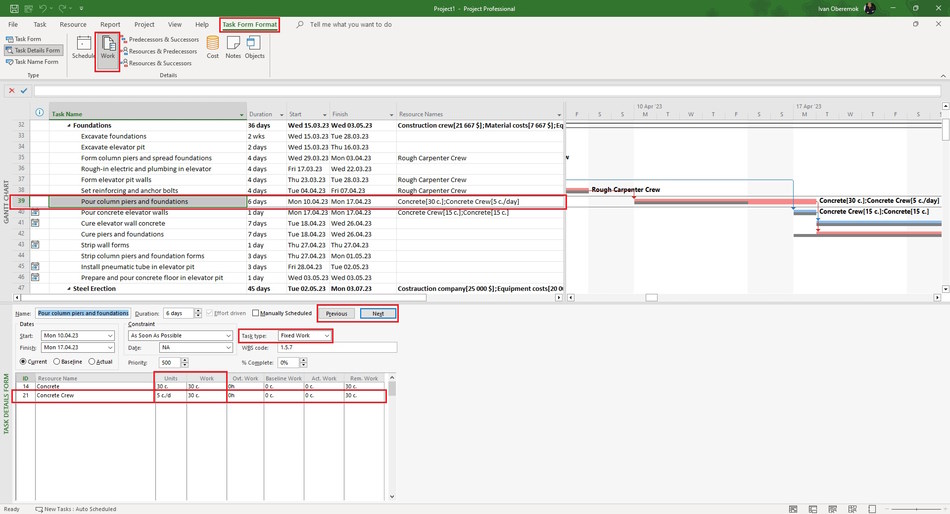Show Notes details in the form
Image resolution: width=950 pixels, height=514 pixels.
tap(233, 47)
